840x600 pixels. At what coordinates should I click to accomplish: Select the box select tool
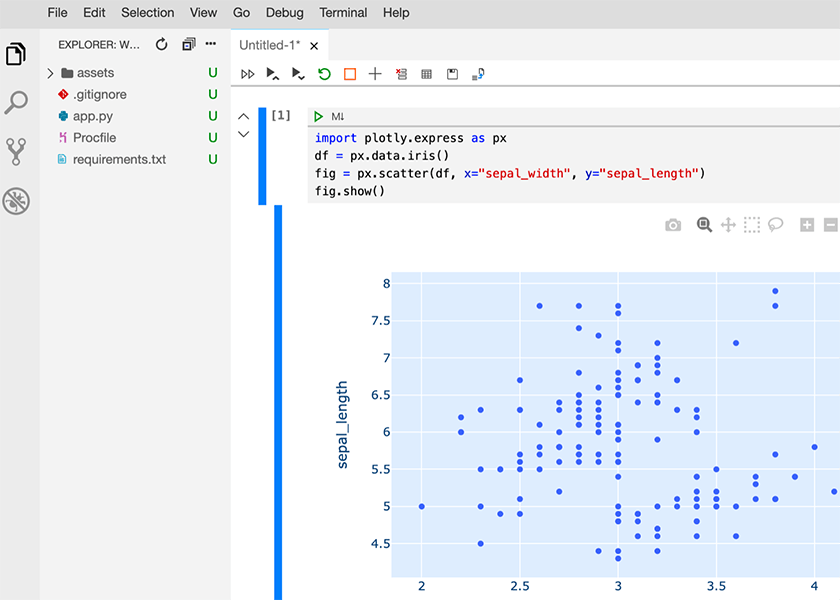(752, 225)
